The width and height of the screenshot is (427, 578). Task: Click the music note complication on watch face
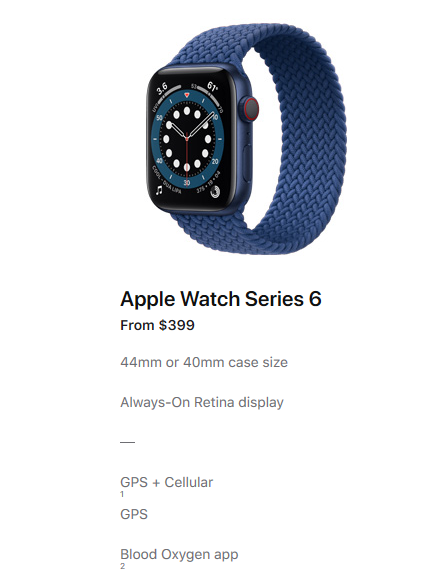159,190
